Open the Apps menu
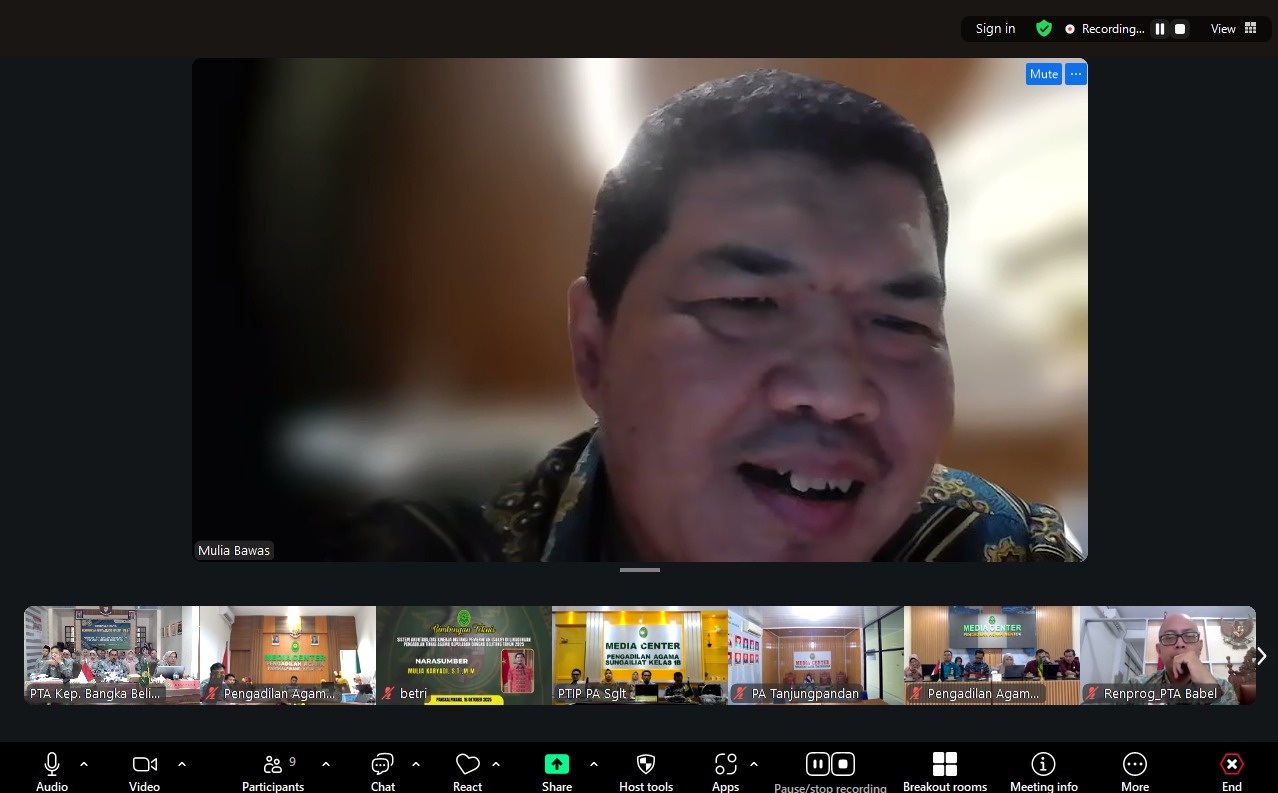 (726, 771)
